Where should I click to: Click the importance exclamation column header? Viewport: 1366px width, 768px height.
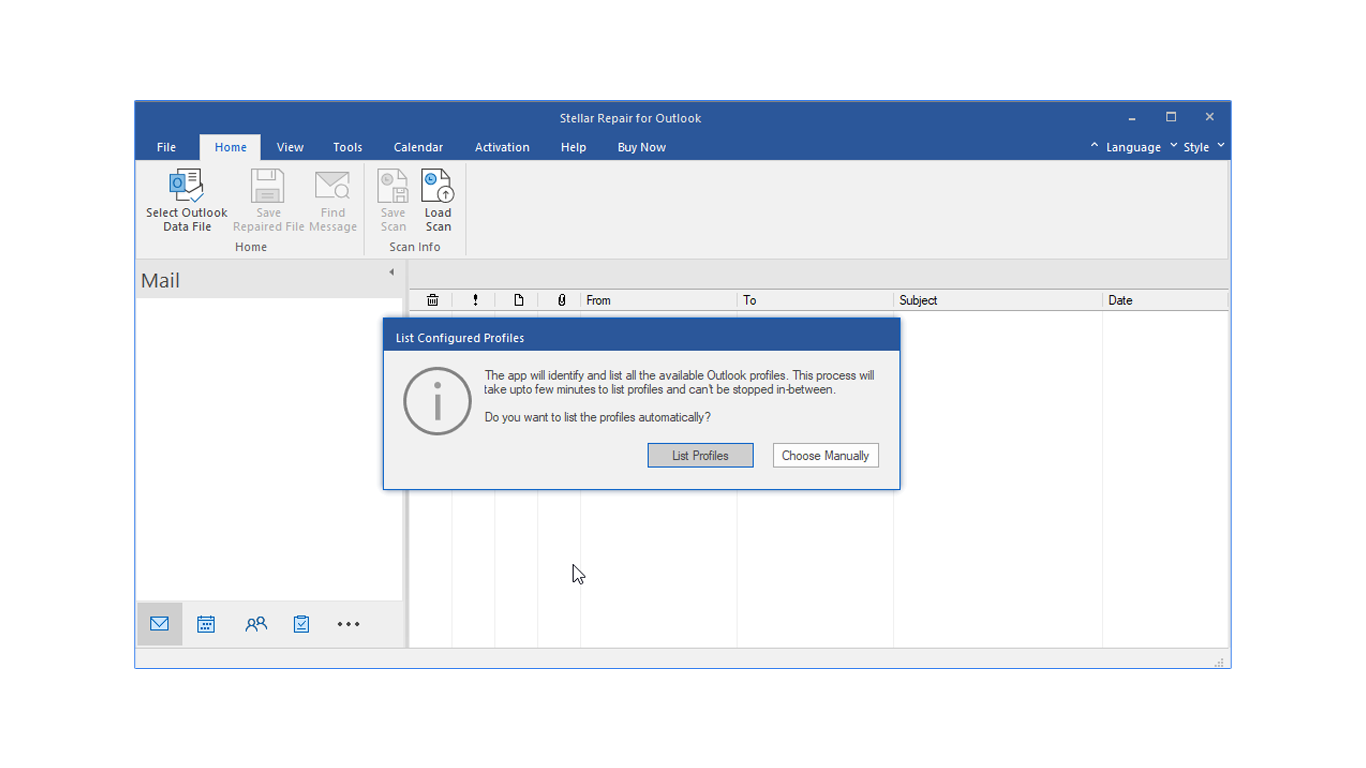click(475, 300)
